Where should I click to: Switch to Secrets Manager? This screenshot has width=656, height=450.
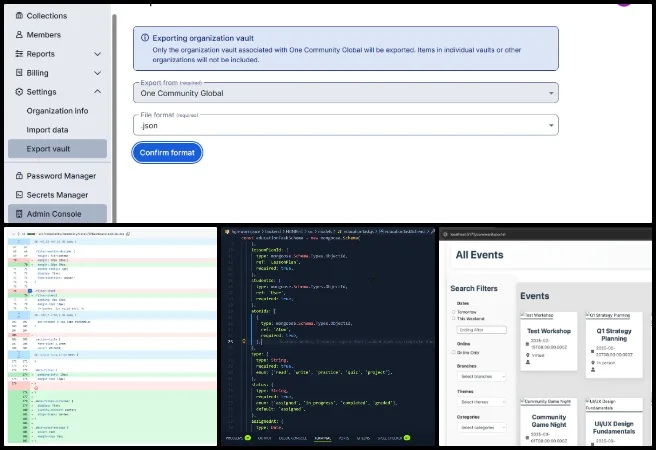pyautogui.click(x=58, y=195)
